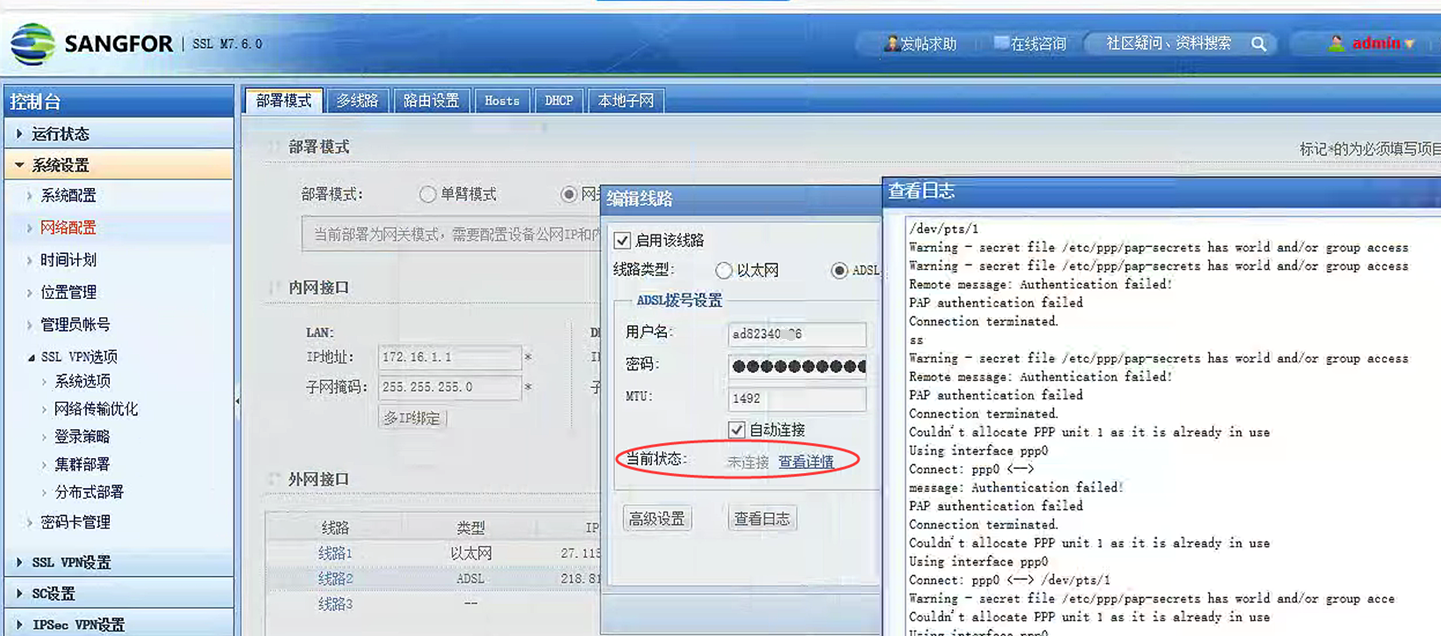Open 管理员帐号 in the sidebar

click(75, 324)
